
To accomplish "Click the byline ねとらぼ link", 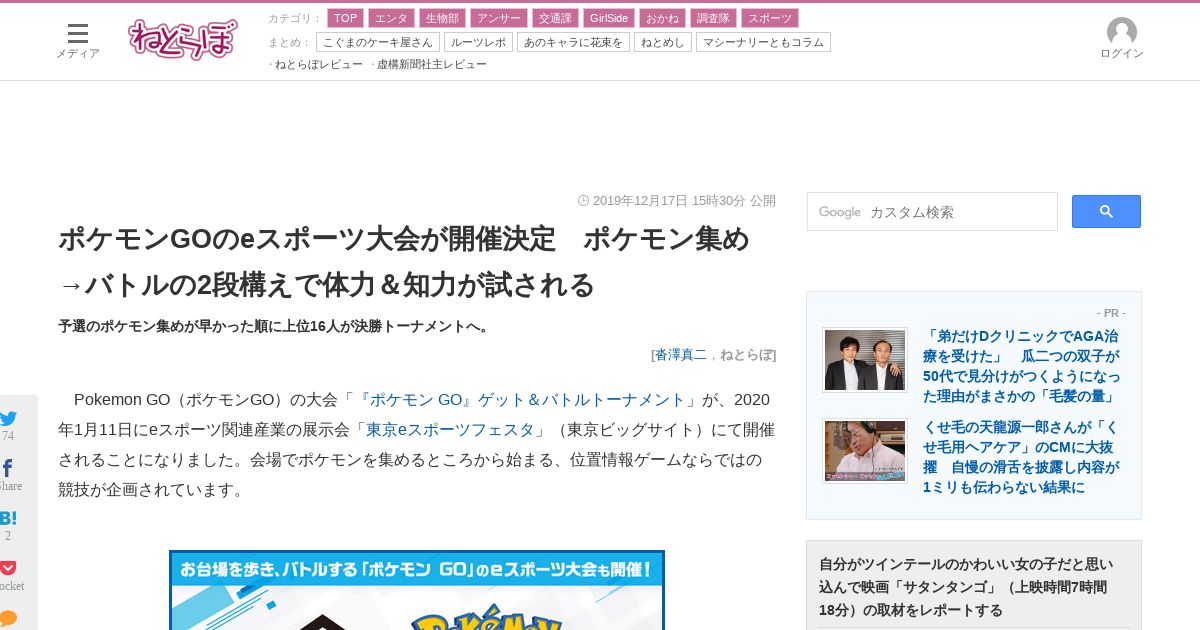I will 746,354.
